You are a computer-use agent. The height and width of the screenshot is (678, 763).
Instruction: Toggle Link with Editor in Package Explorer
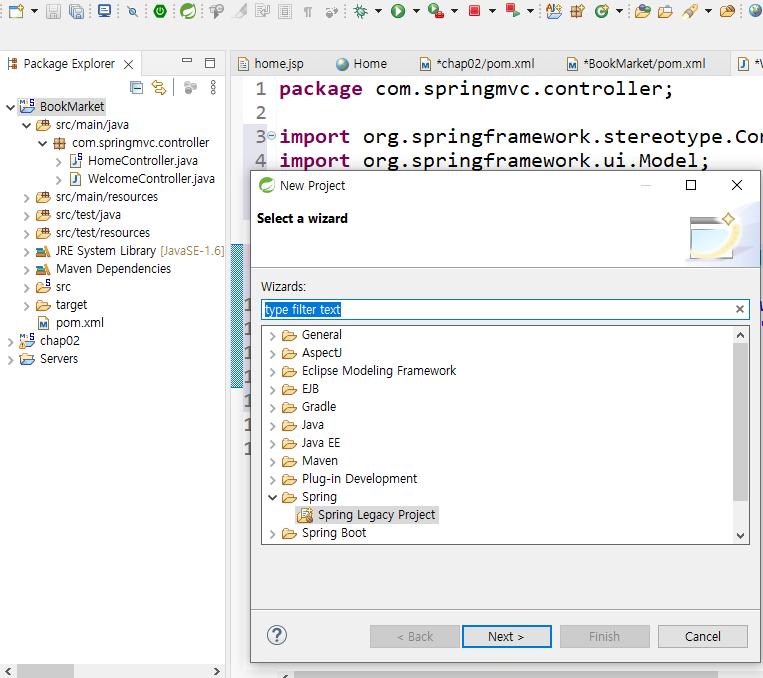point(159,88)
